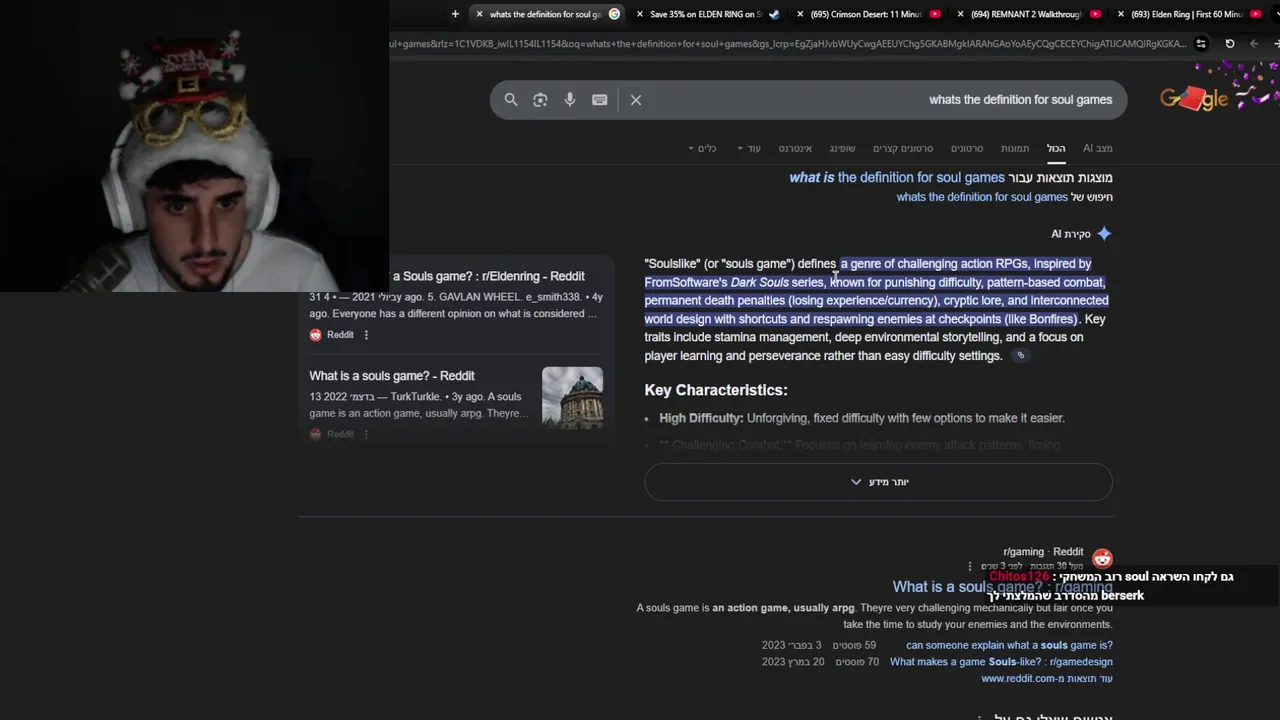Select the 'מצב AI' search tab
Viewport: 1280px width, 720px height.
(1098, 148)
